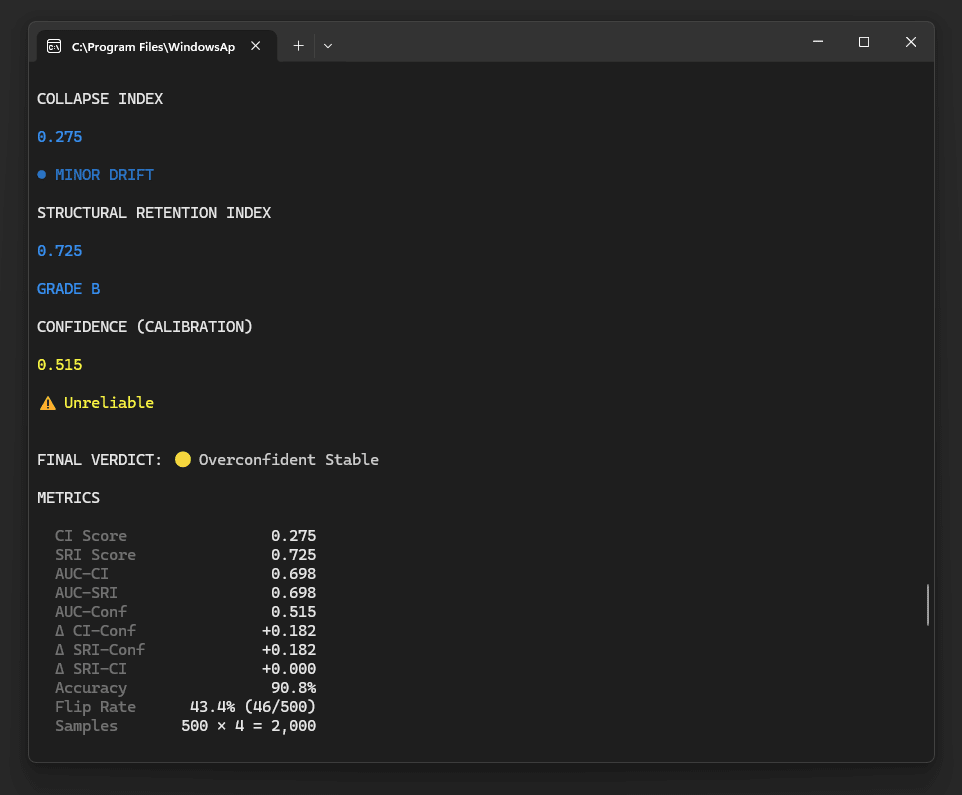Close the C:\Program Files\WindowsAp tab

256,46
